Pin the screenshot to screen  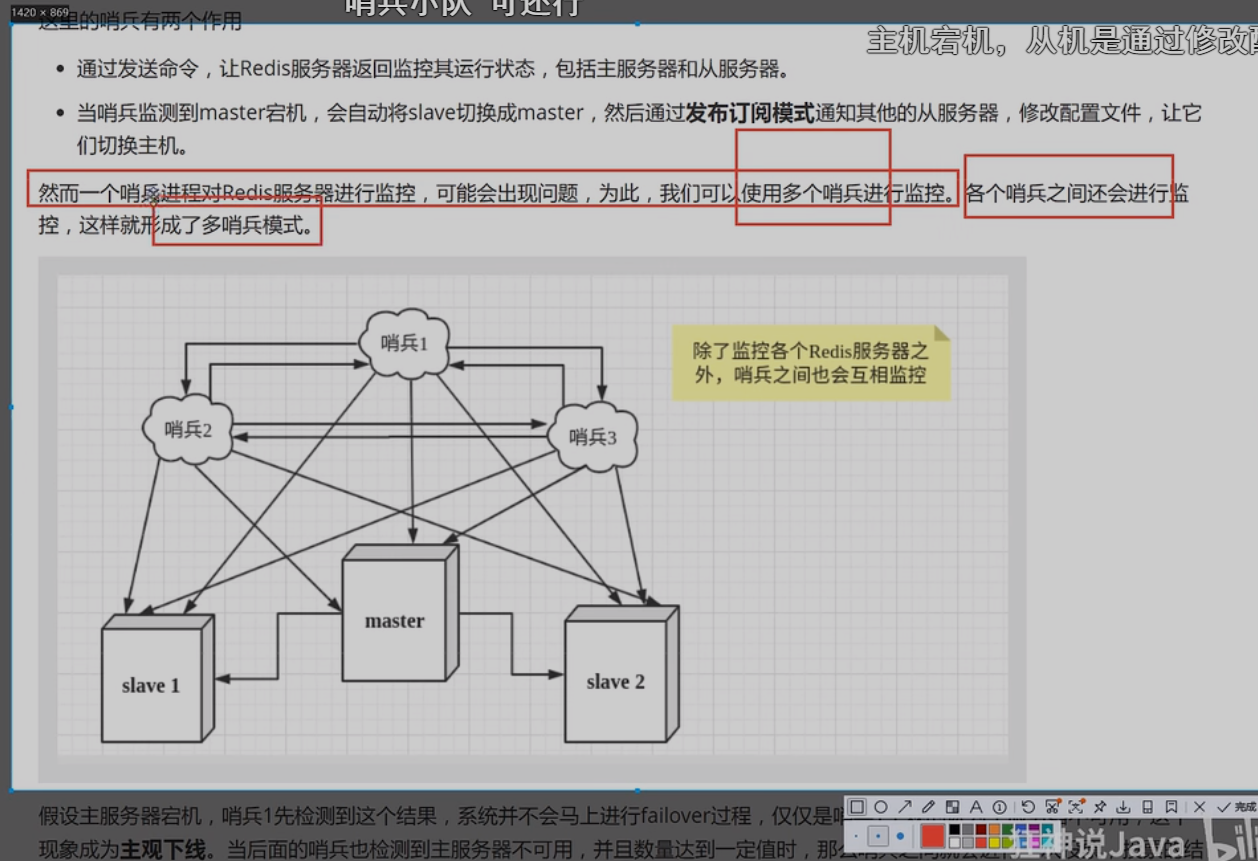tap(1099, 807)
